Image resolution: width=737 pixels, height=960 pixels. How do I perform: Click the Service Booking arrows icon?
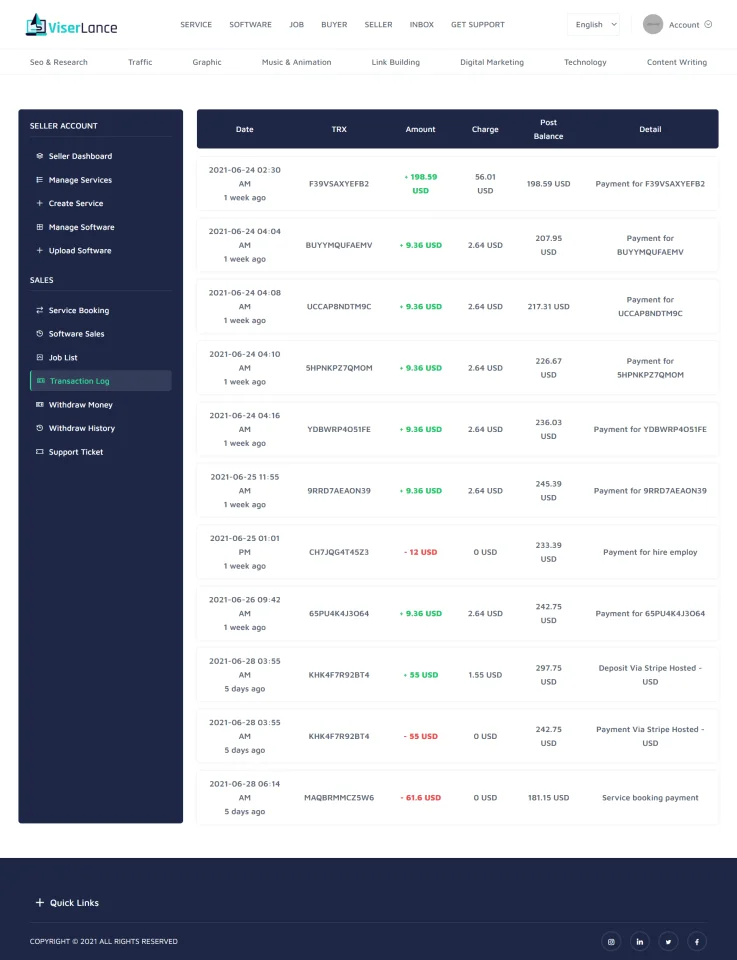(40, 310)
